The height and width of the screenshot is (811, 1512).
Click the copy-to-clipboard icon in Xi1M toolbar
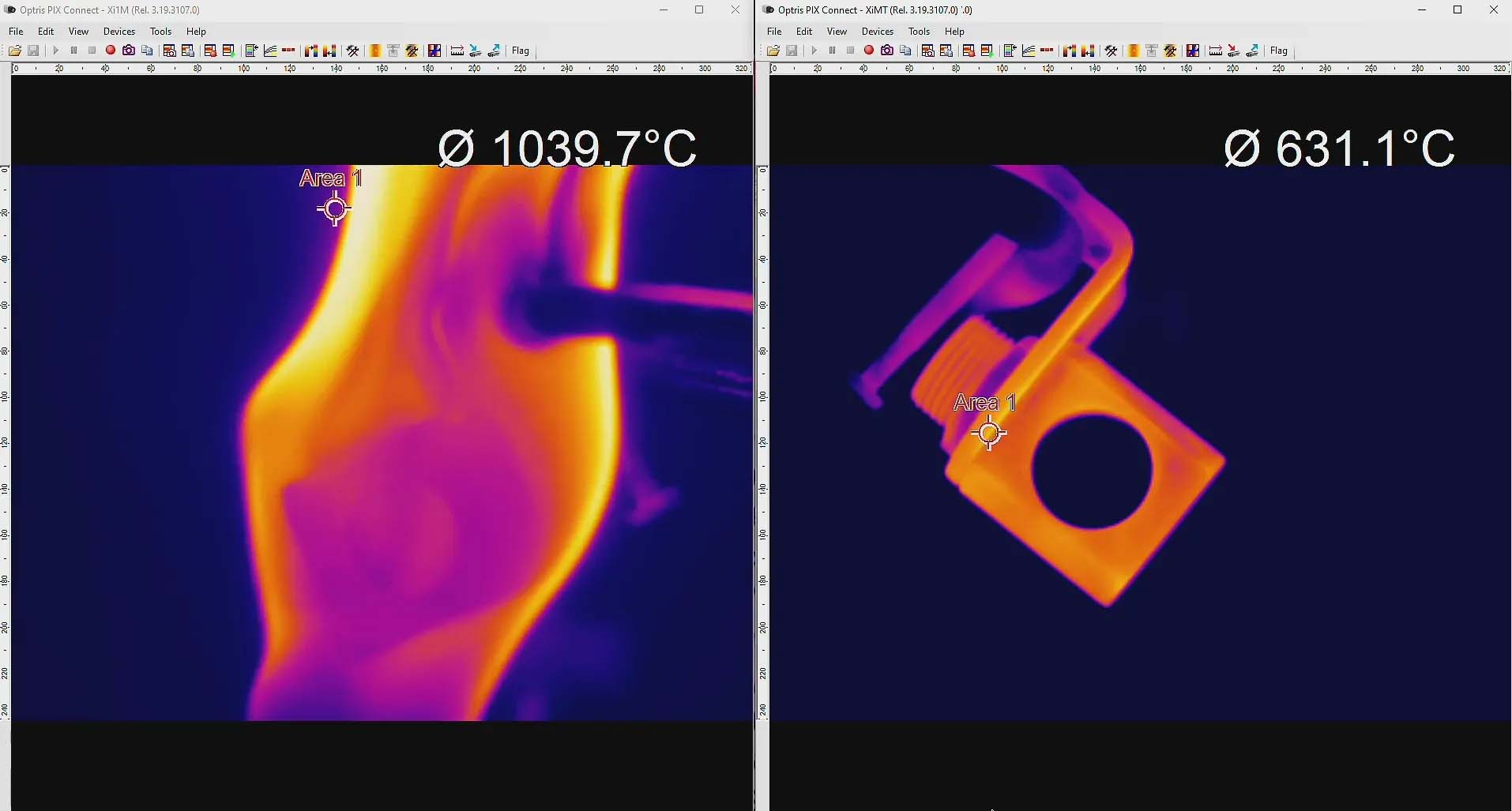tap(147, 51)
